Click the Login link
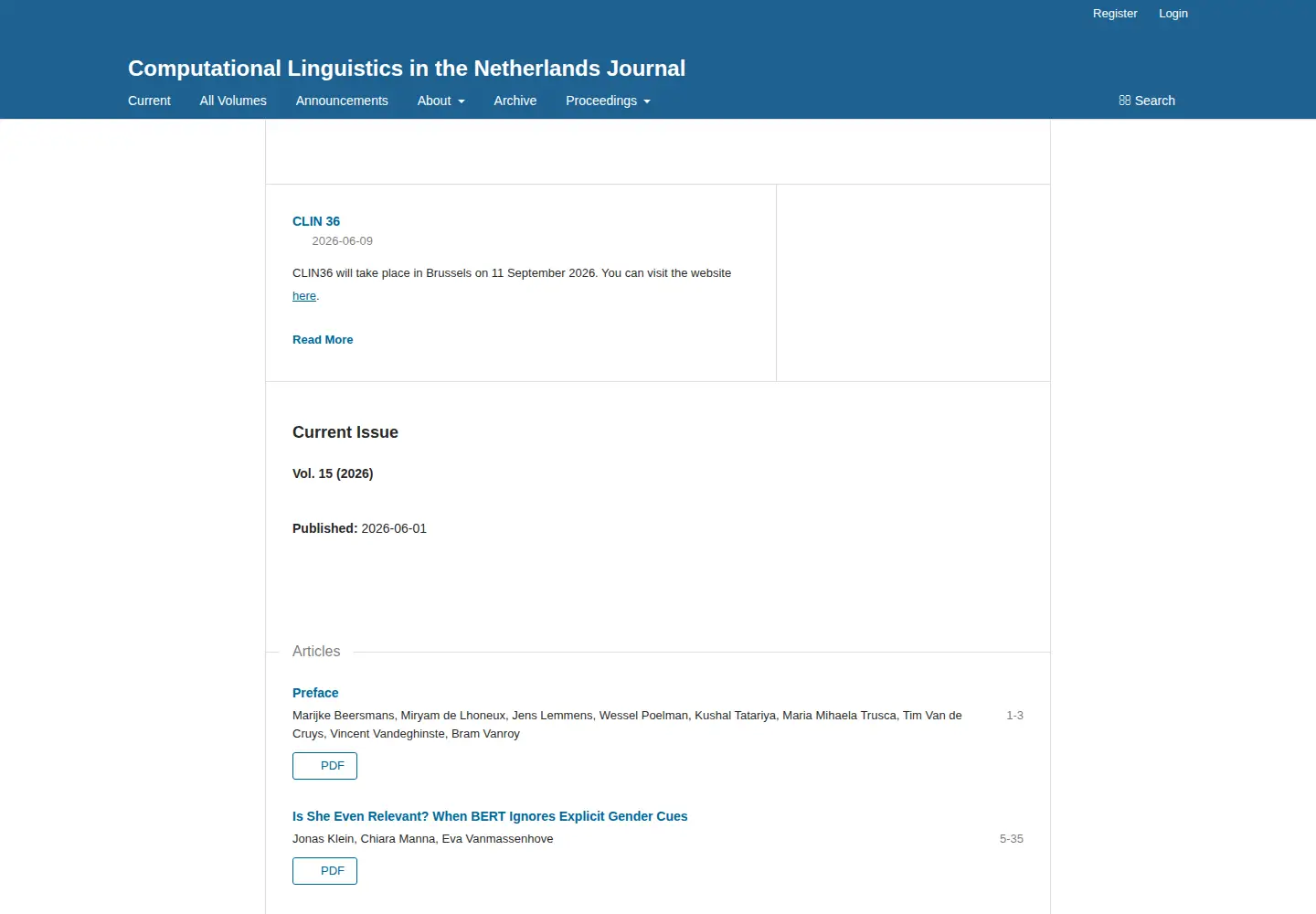This screenshot has width=1316, height=914. click(1173, 14)
